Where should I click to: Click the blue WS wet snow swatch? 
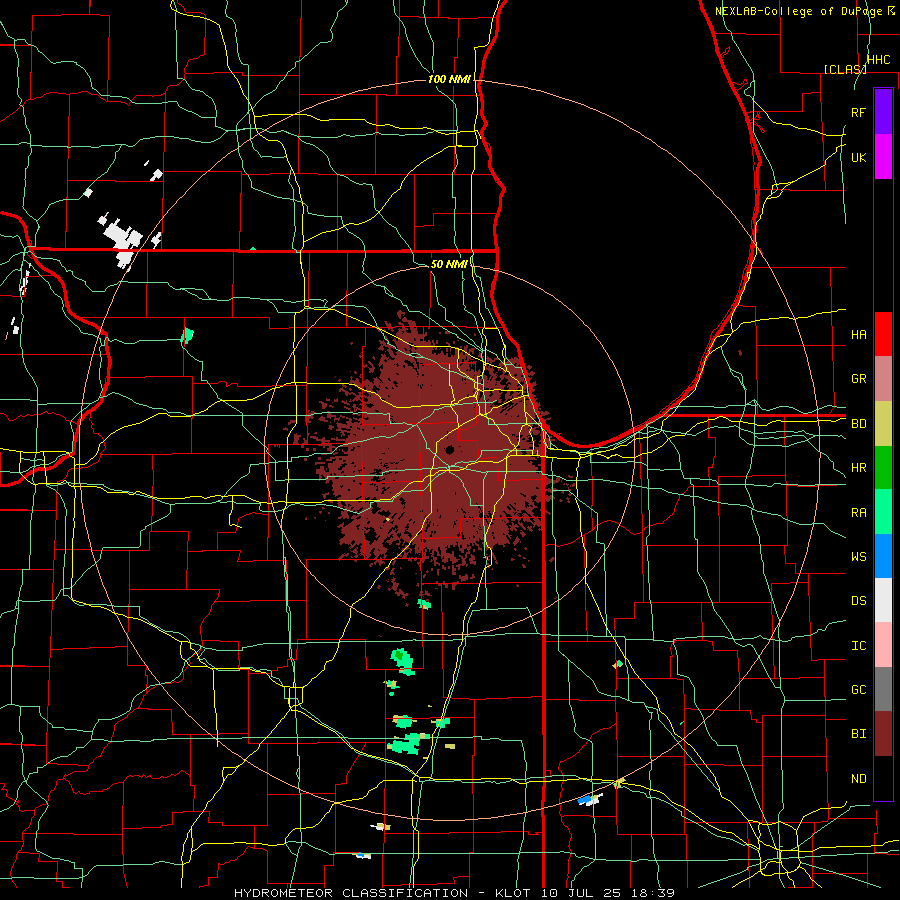pos(883,556)
